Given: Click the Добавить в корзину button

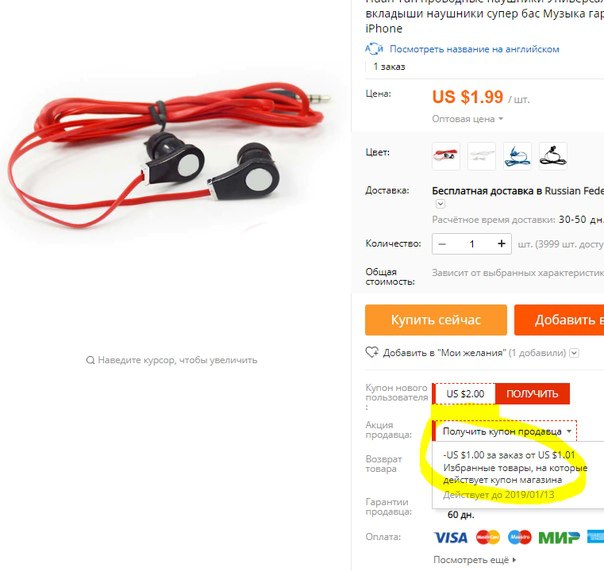Looking at the screenshot, I should click(559, 320).
